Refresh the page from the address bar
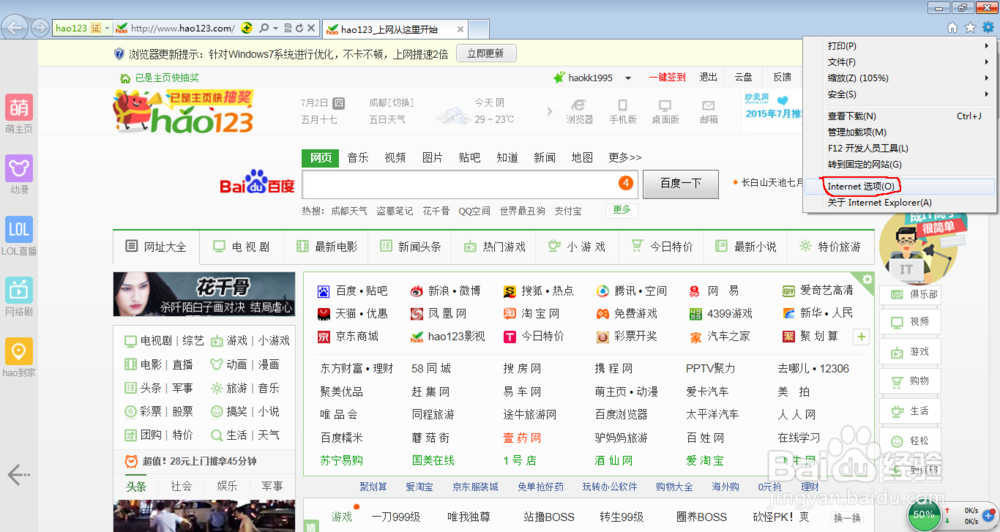 299,28
